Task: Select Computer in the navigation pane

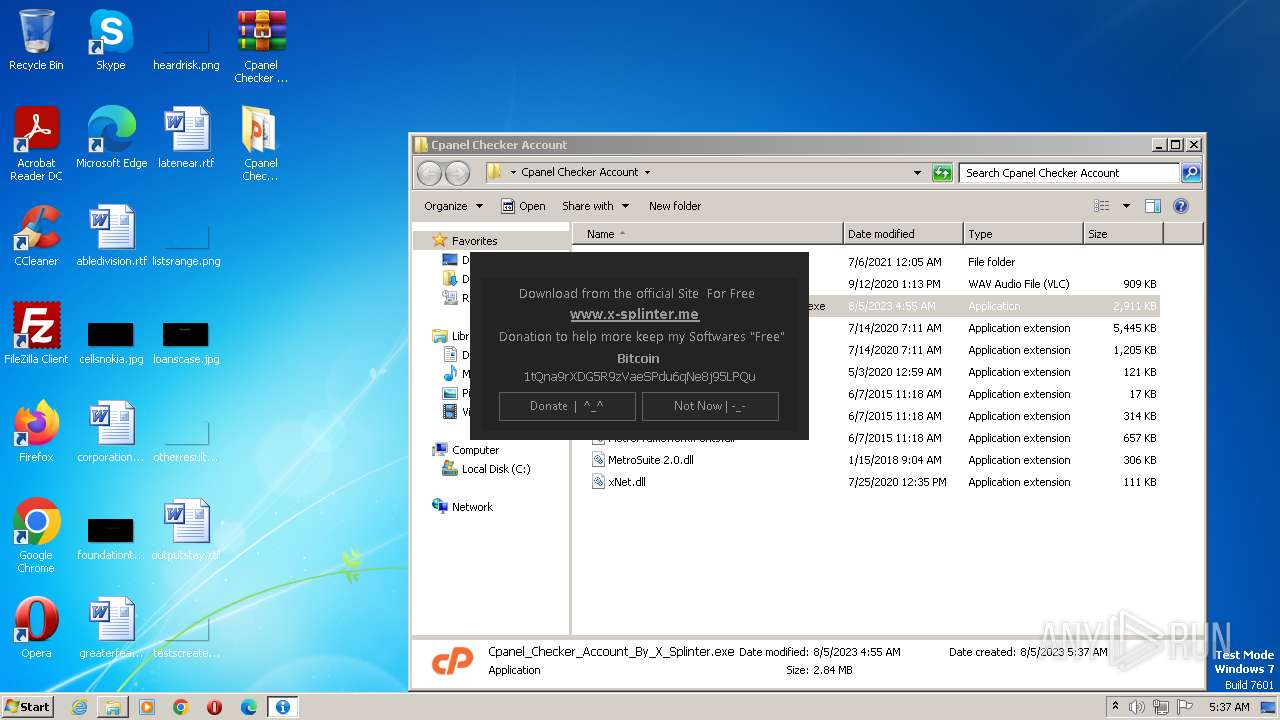Action: tap(475, 450)
